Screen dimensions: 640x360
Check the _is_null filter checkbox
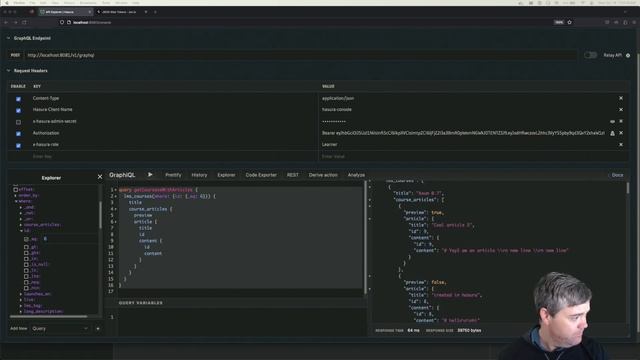click(x=27, y=264)
